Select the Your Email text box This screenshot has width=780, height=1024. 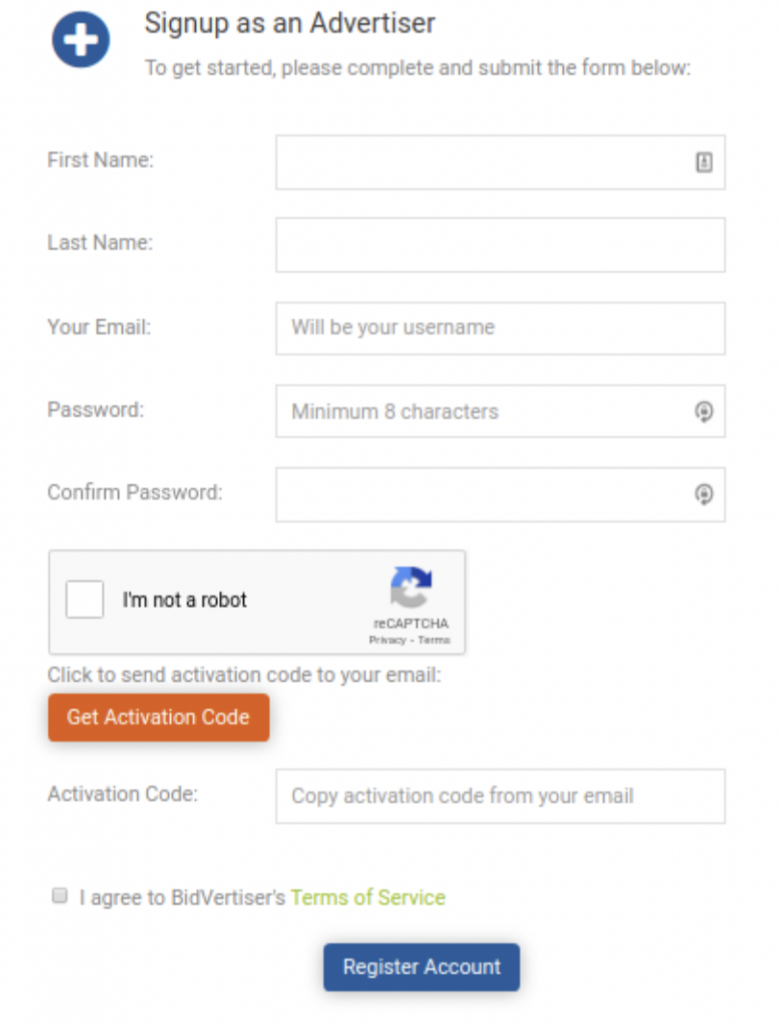tap(500, 328)
